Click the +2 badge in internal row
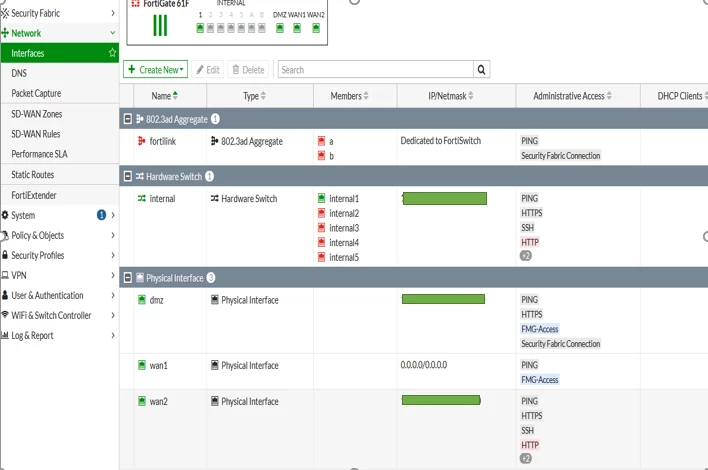The height and width of the screenshot is (470, 708). click(x=526, y=256)
